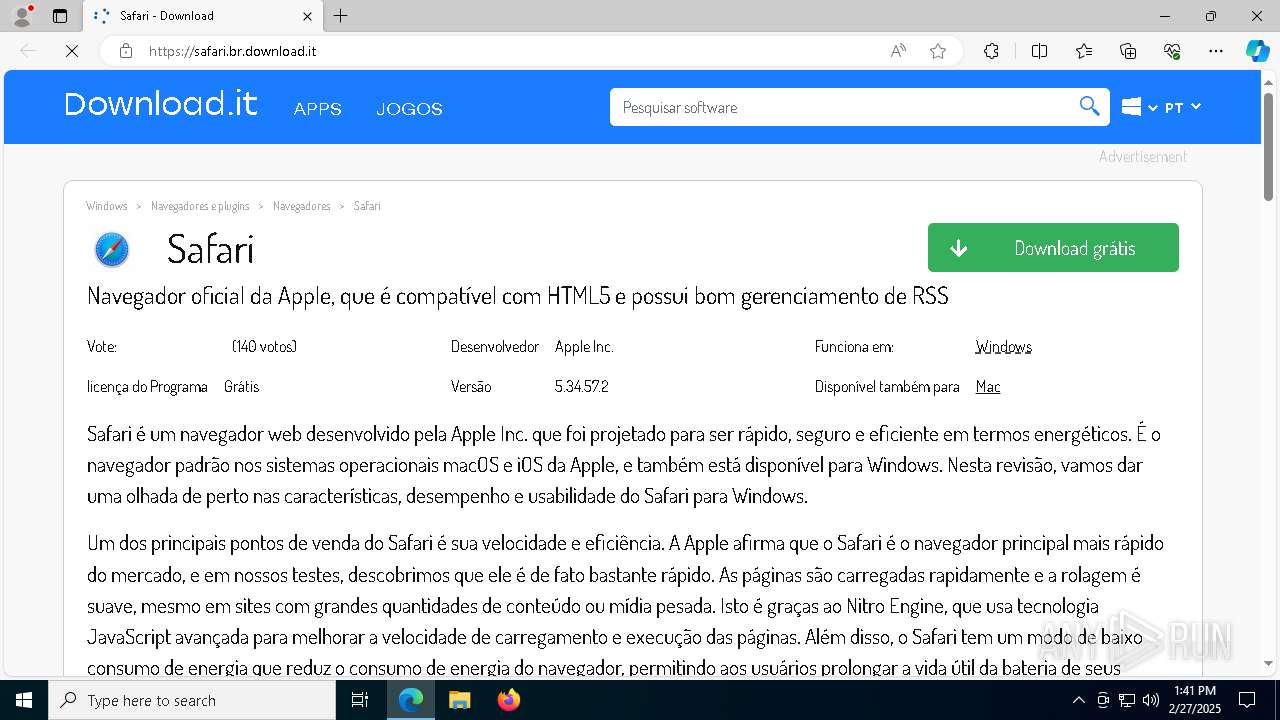
Task: Open the Navegadores e plugins breadcrumb
Action: (x=200, y=206)
